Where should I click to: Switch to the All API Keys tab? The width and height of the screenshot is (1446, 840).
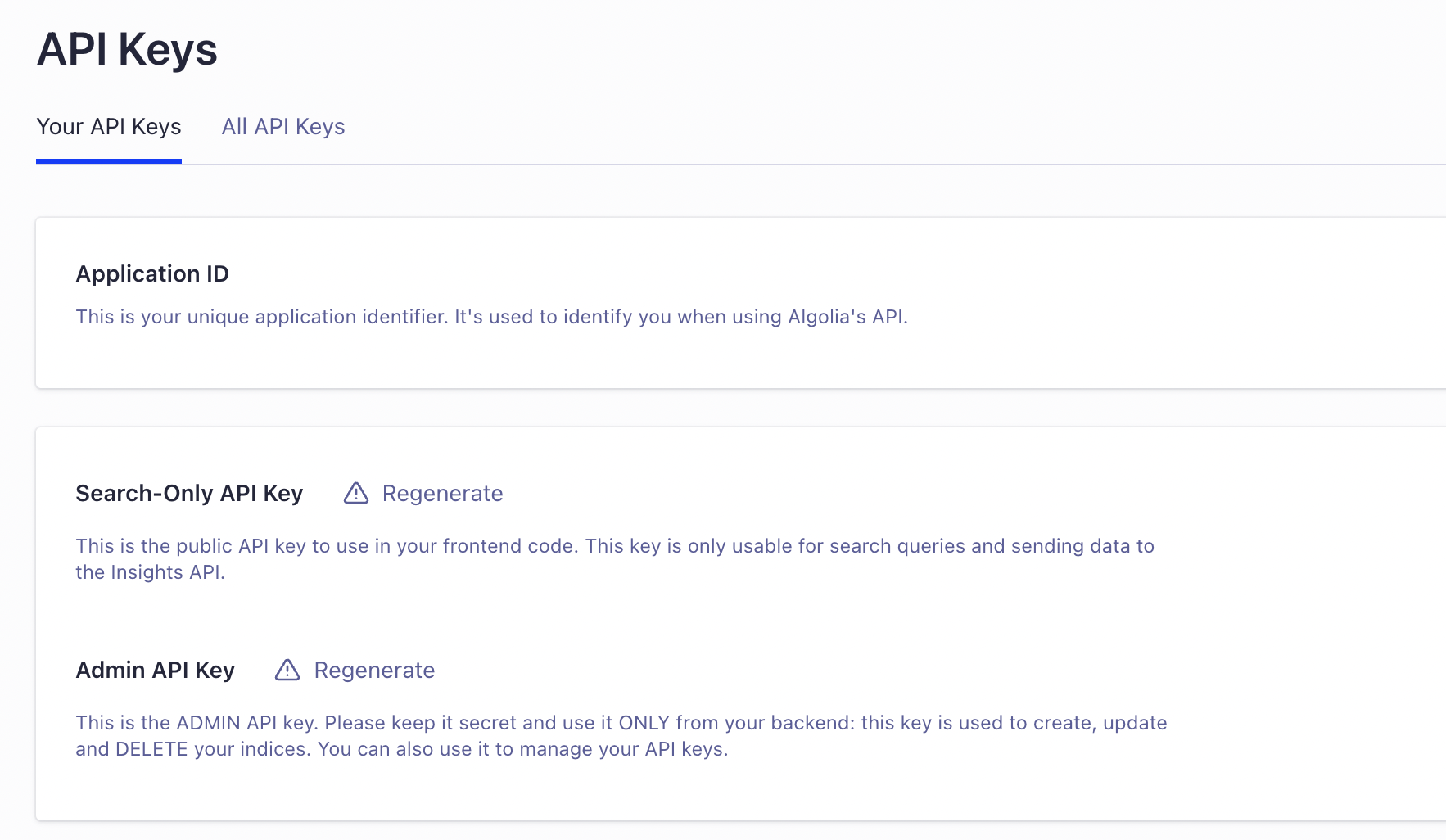283,127
